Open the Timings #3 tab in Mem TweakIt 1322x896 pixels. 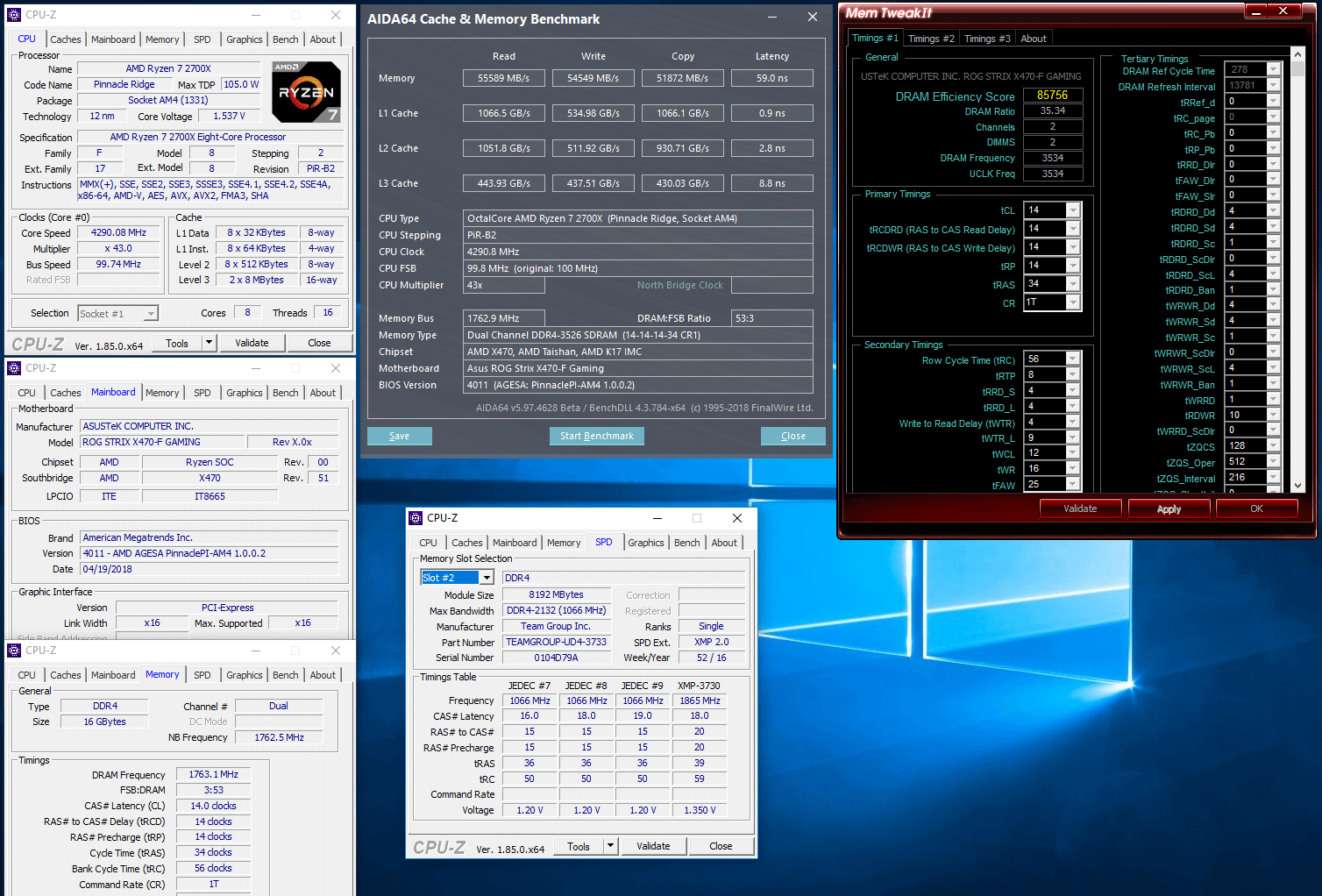click(x=986, y=39)
